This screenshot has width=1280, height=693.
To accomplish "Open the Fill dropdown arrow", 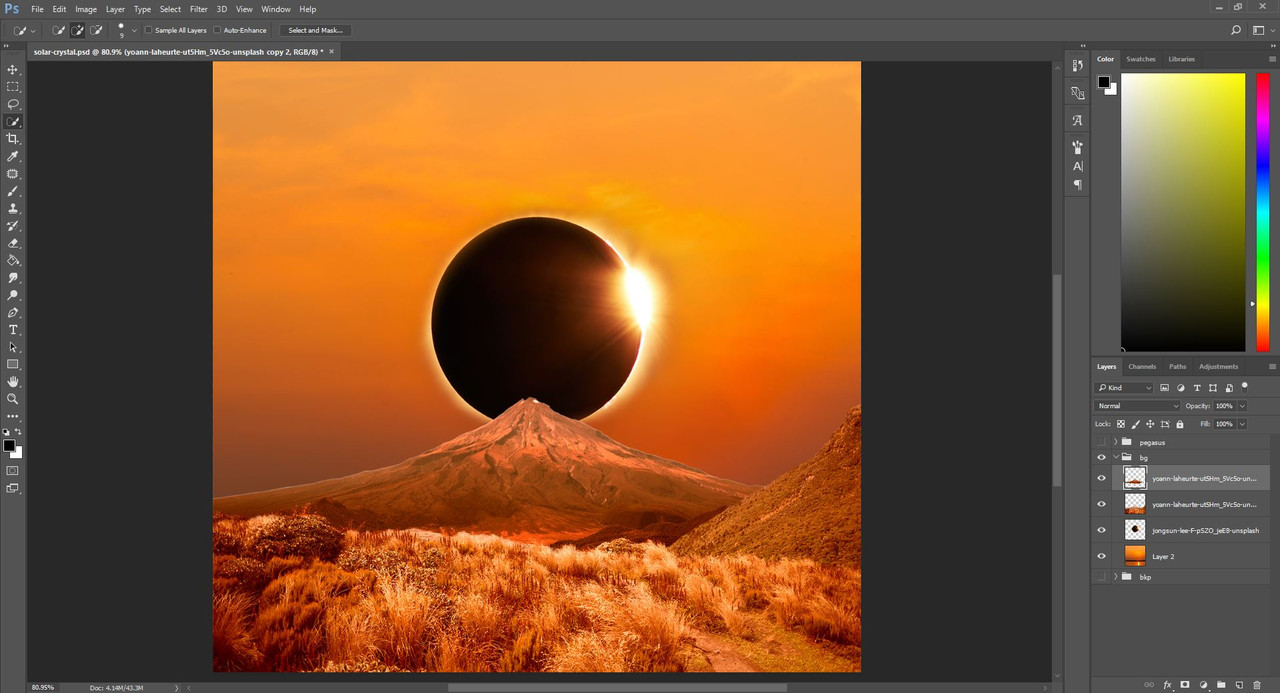I will click(x=1242, y=424).
